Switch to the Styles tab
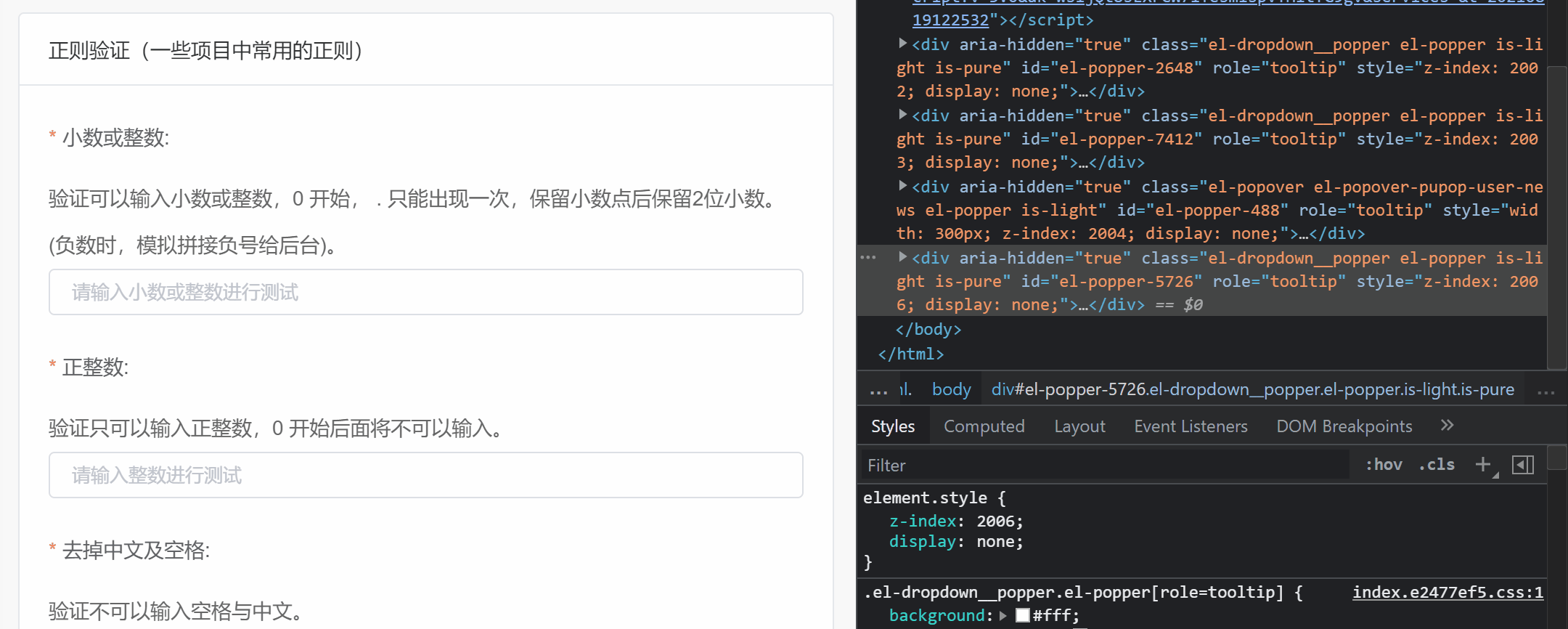This screenshot has height=629, width=1568. (x=893, y=426)
